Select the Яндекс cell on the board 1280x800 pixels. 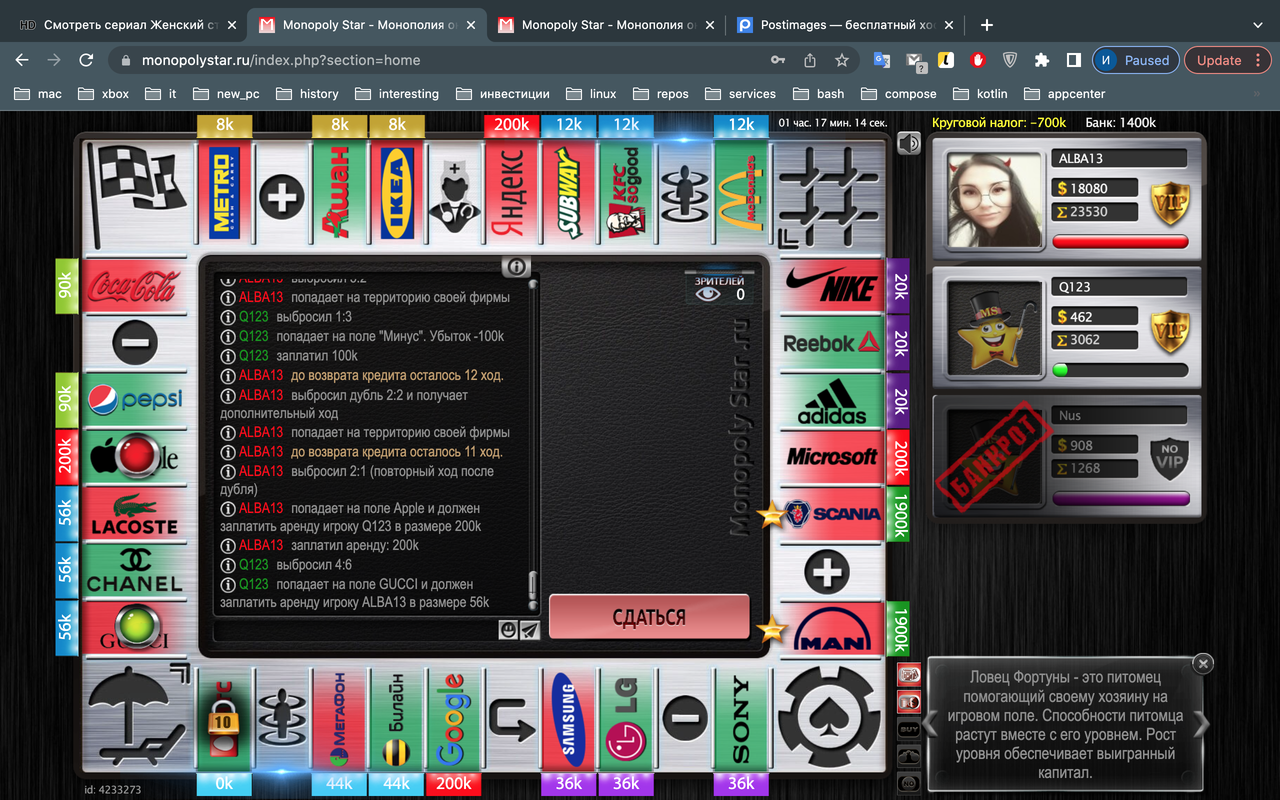512,193
